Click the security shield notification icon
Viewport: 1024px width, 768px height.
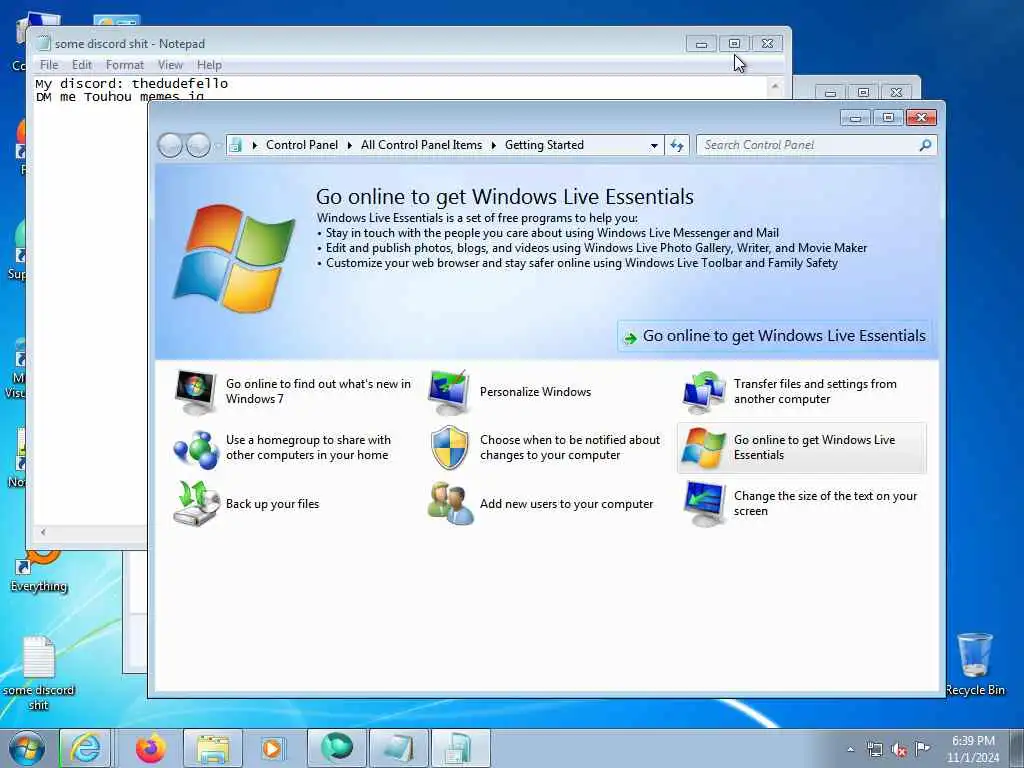(x=450, y=448)
